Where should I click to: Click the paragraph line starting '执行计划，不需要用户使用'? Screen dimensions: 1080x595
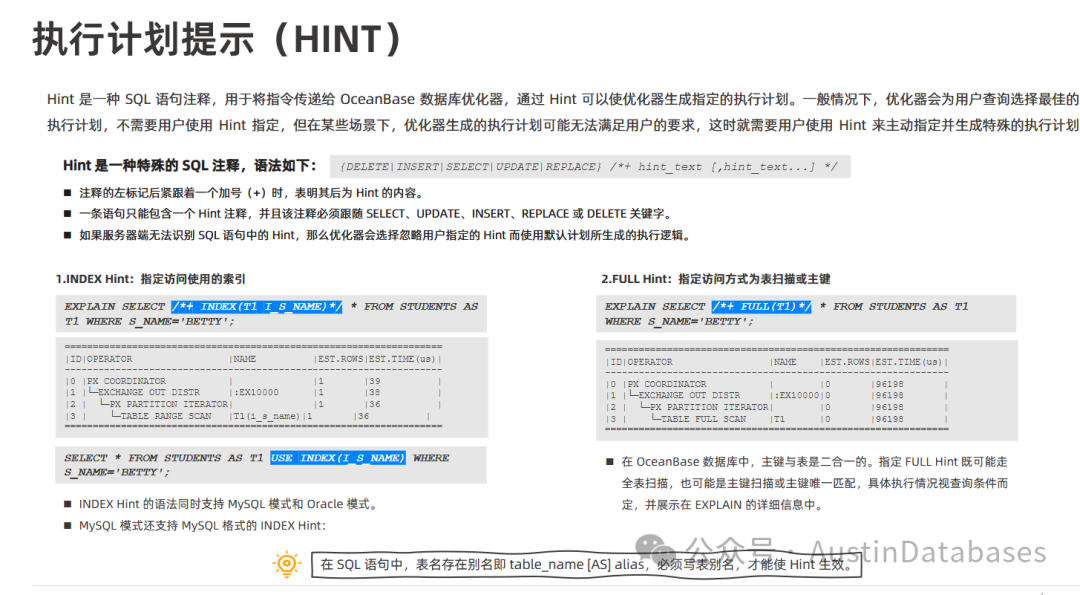click(563, 125)
